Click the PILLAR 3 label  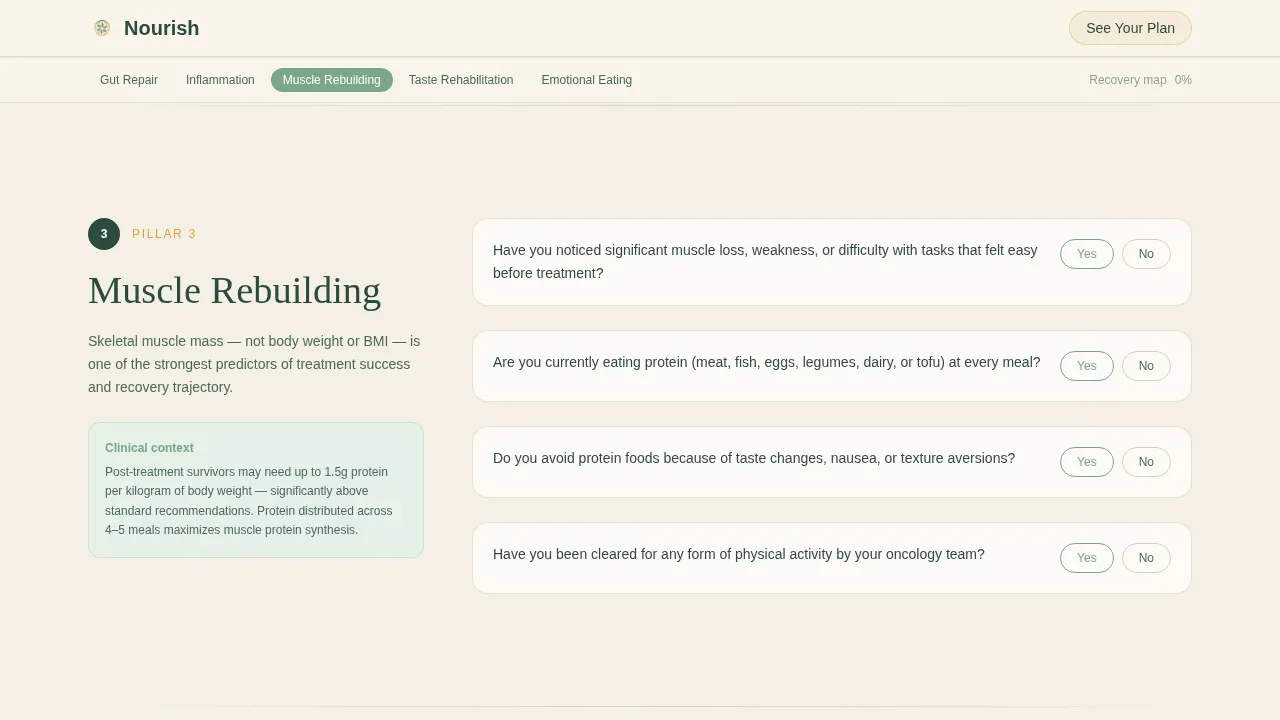click(x=164, y=234)
